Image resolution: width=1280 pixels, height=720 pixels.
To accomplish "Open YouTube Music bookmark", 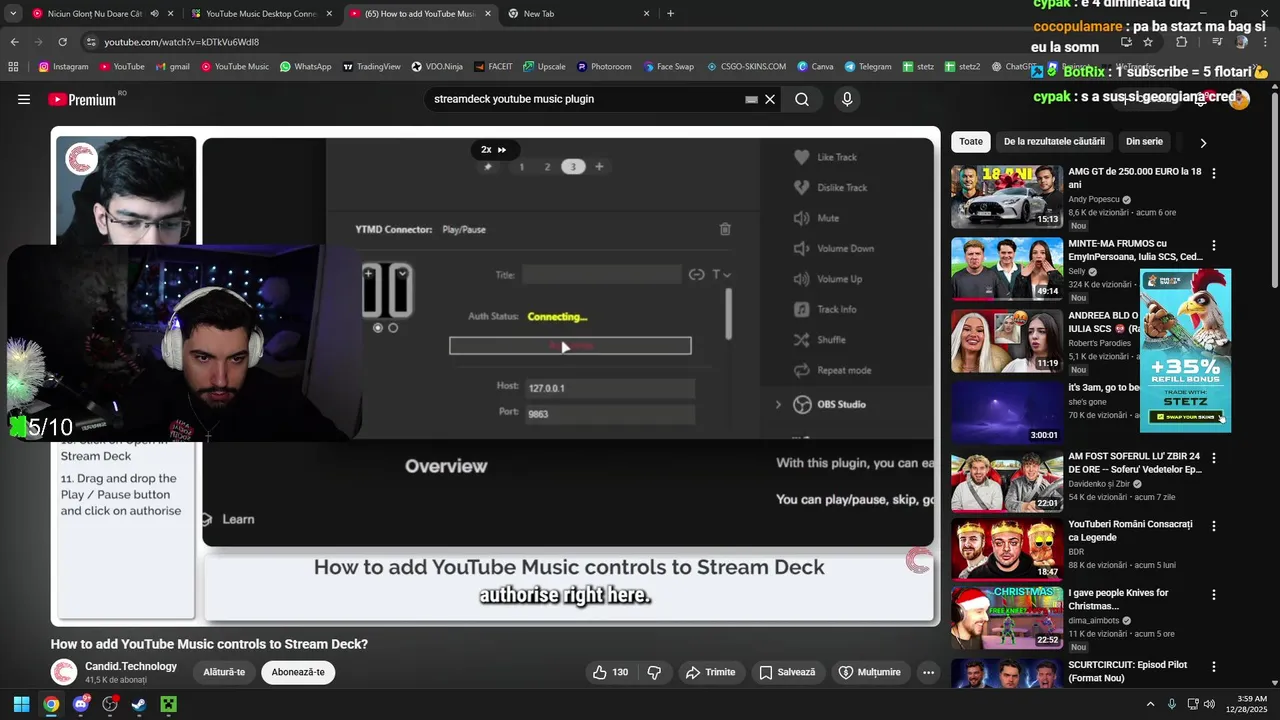I will (x=235, y=66).
